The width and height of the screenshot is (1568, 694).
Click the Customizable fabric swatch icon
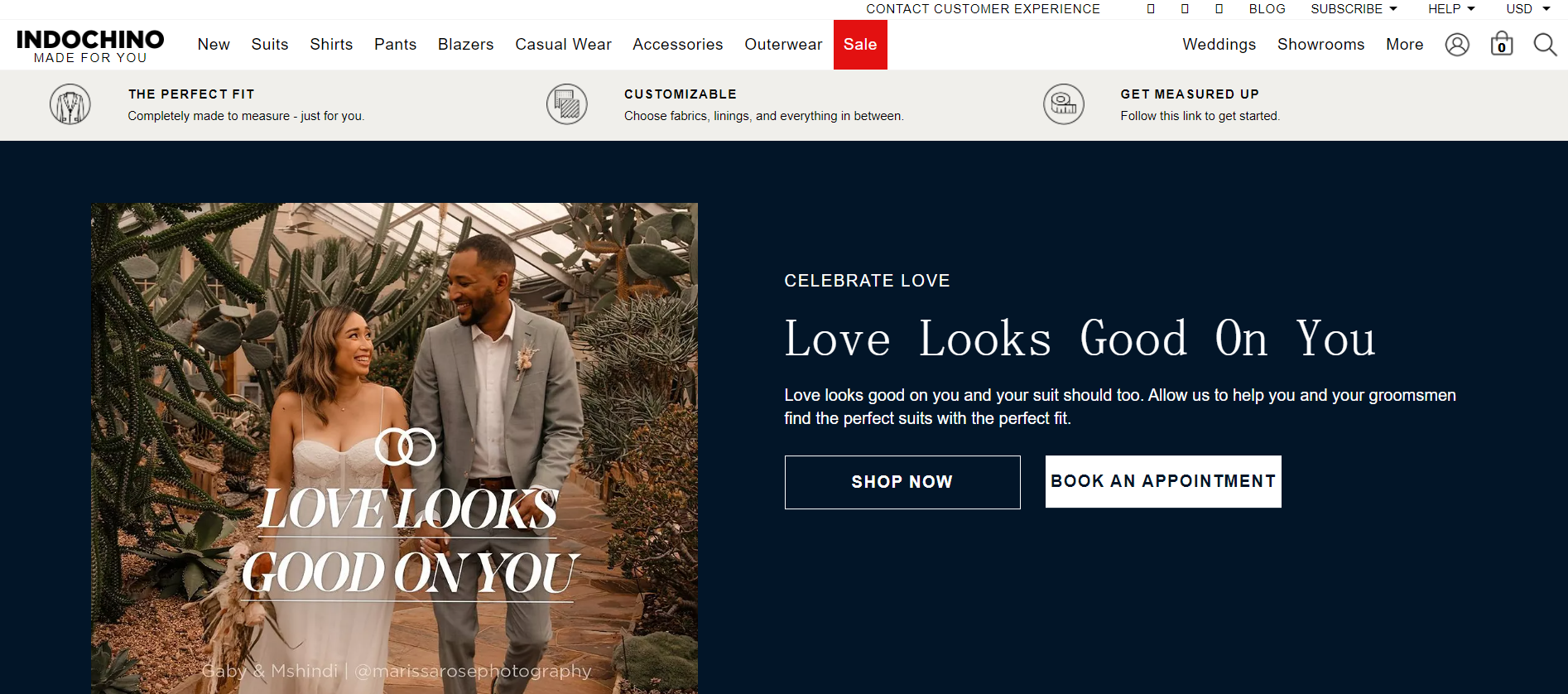click(567, 105)
